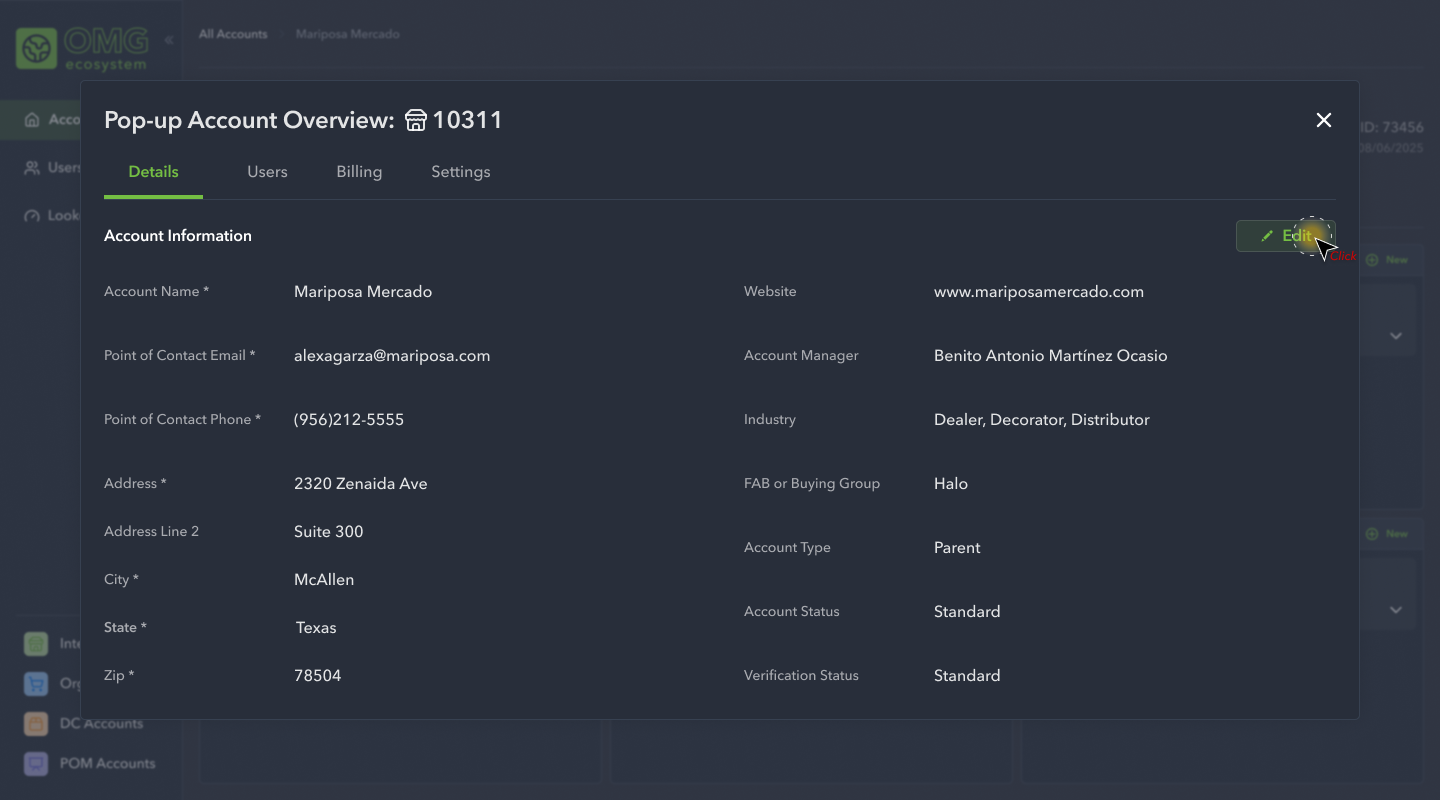The width and height of the screenshot is (1440, 800).
Task: Click the home icon for Accounts in sidebar
Action: (32, 120)
